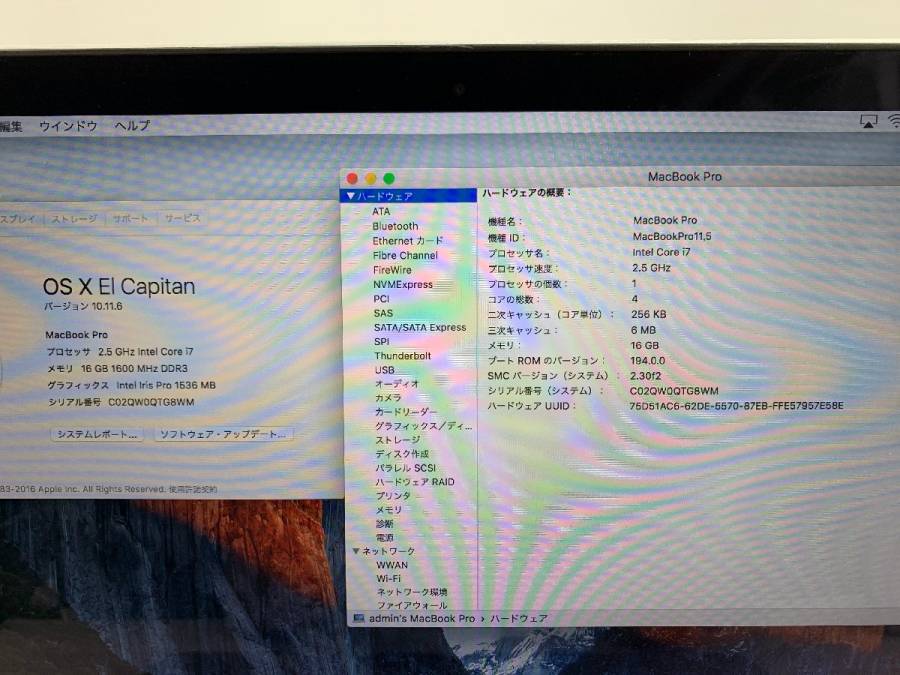Image resolution: width=900 pixels, height=675 pixels.
Task: Open Wi-Fi status menu bar icon
Action: 894,121
